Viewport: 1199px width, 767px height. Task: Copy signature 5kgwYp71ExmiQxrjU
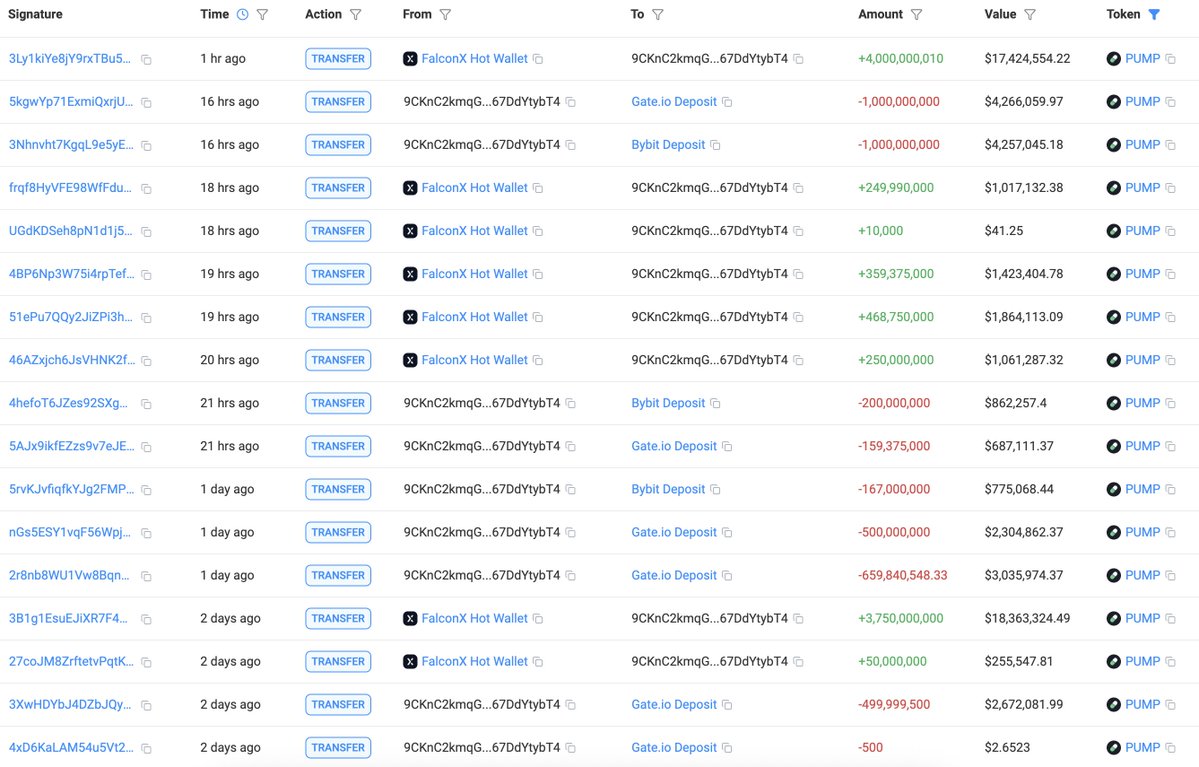[x=146, y=102]
